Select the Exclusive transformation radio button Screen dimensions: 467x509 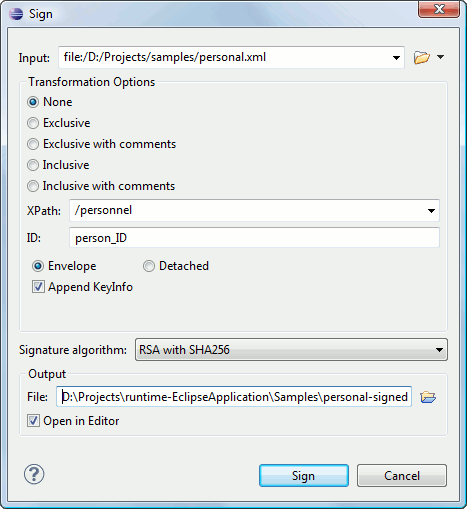pos(33,123)
